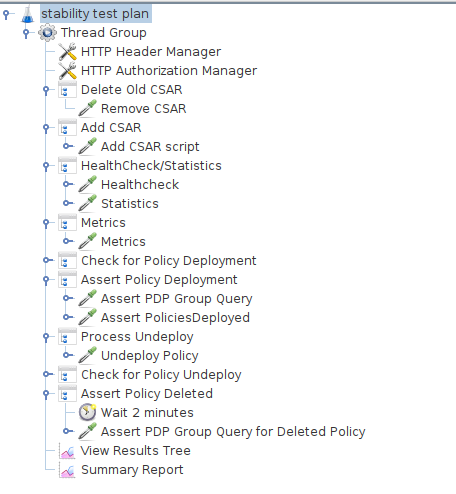Click the Metrics controller icon
456x494 pixels.
pos(67,223)
